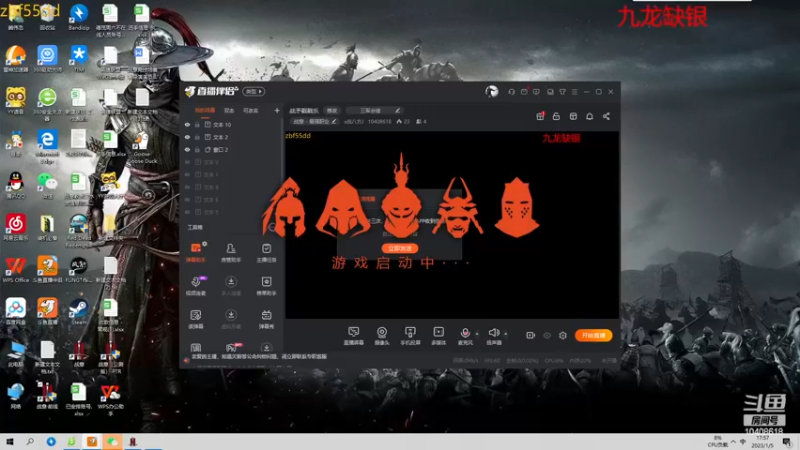Open Steam desktop shortcut

point(79,311)
